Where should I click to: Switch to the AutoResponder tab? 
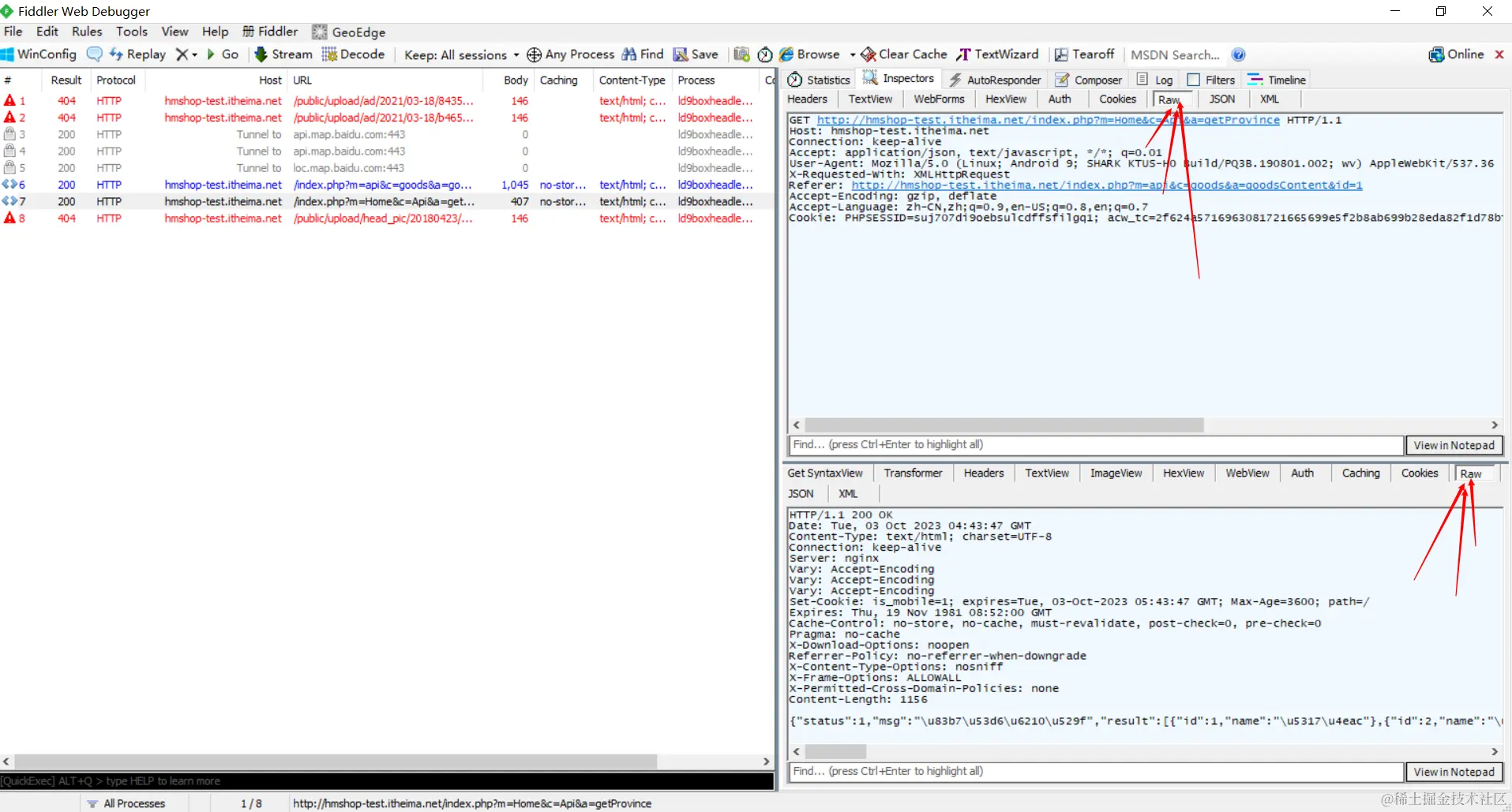pos(995,80)
